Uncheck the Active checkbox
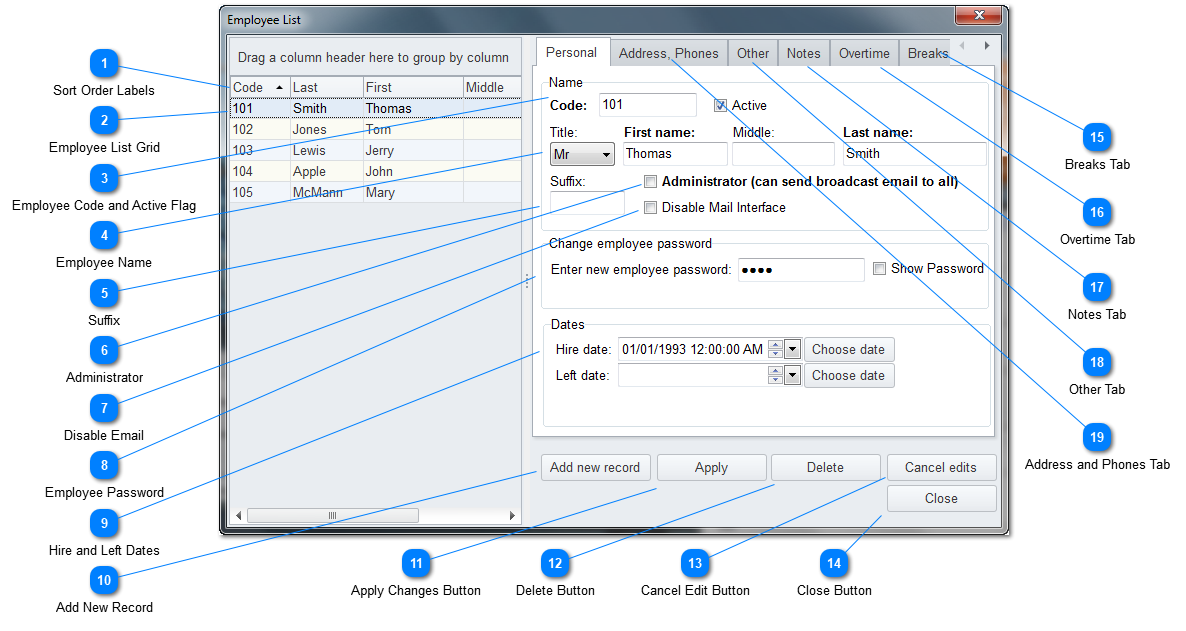Screen dimensions: 1186x631 tap(721, 105)
